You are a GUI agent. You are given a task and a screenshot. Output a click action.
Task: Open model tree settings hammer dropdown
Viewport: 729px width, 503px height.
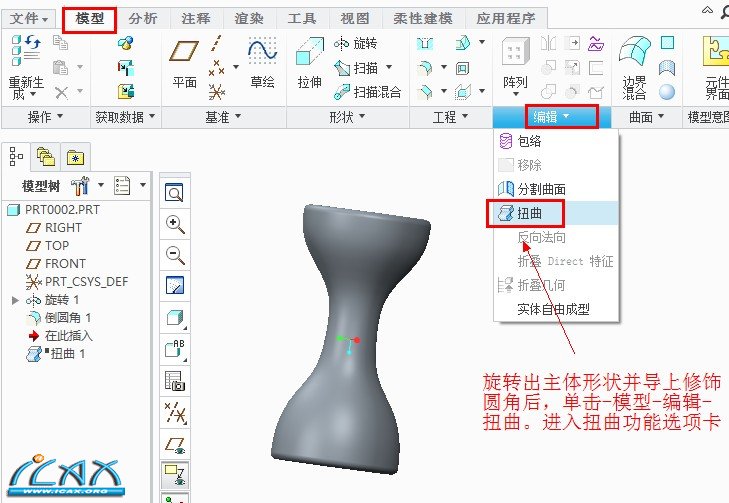click(101, 185)
